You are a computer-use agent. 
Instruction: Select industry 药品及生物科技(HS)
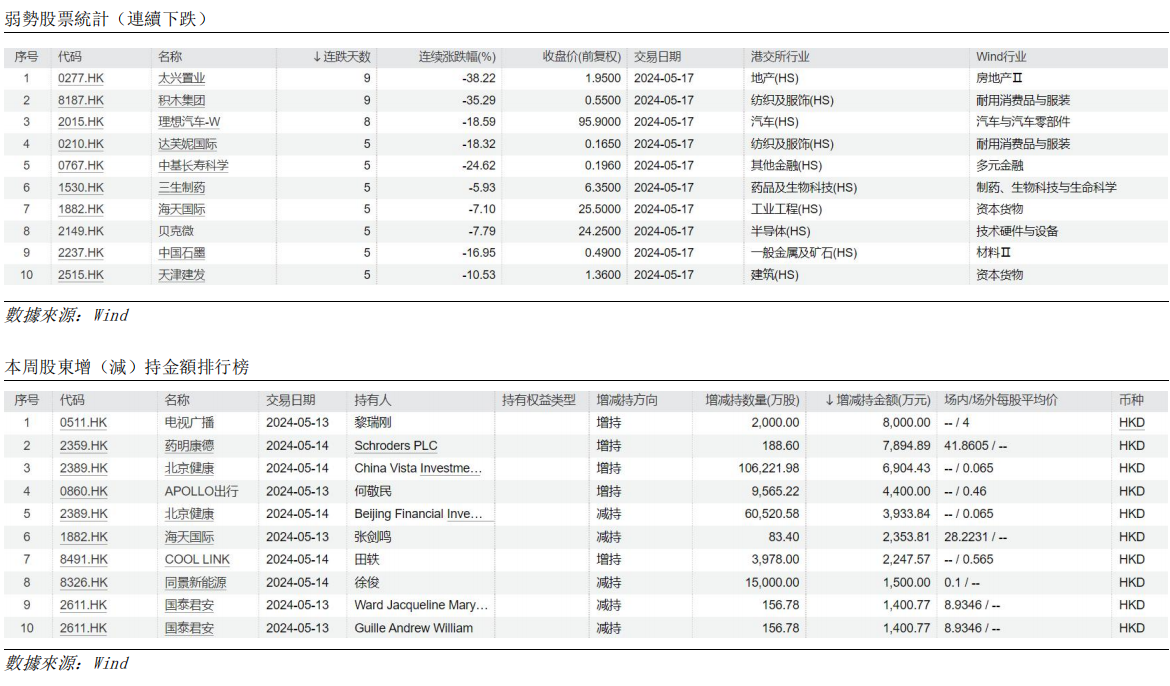pos(804,187)
